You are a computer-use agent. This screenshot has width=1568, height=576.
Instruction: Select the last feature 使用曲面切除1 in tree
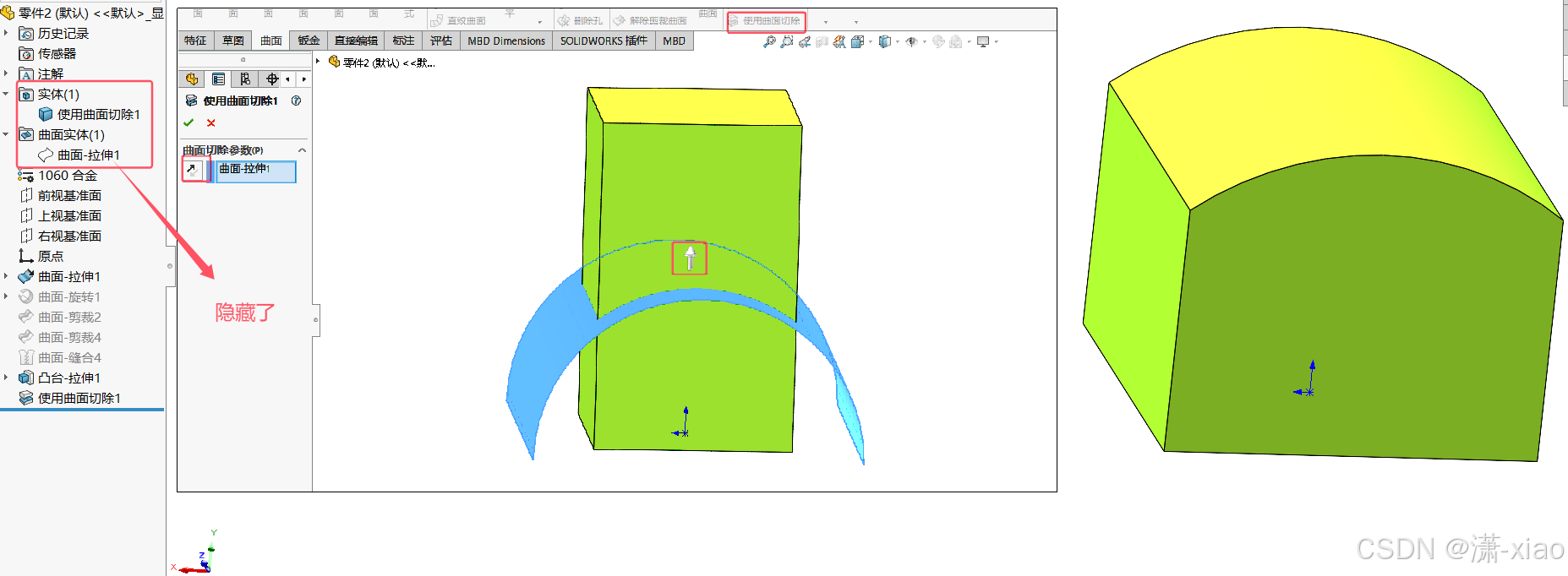(x=69, y=399)
